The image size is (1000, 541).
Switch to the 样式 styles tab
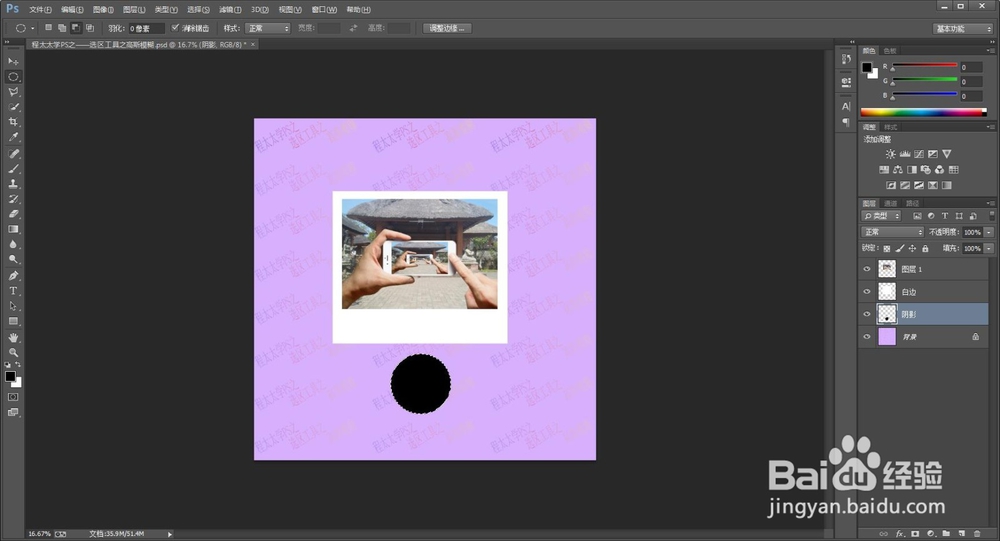[890, 127]
